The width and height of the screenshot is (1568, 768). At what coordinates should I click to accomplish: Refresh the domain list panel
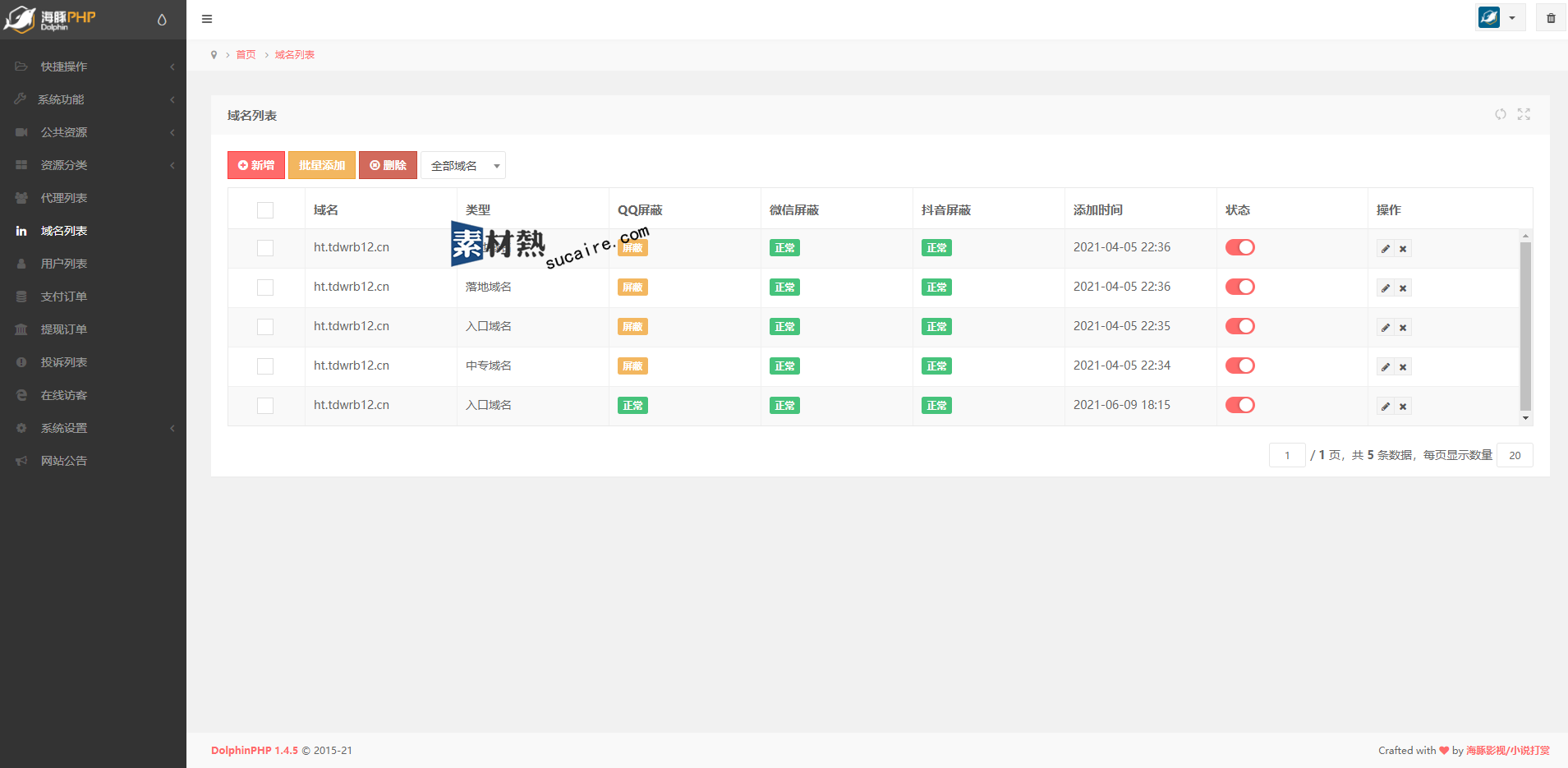point(1501,114)
